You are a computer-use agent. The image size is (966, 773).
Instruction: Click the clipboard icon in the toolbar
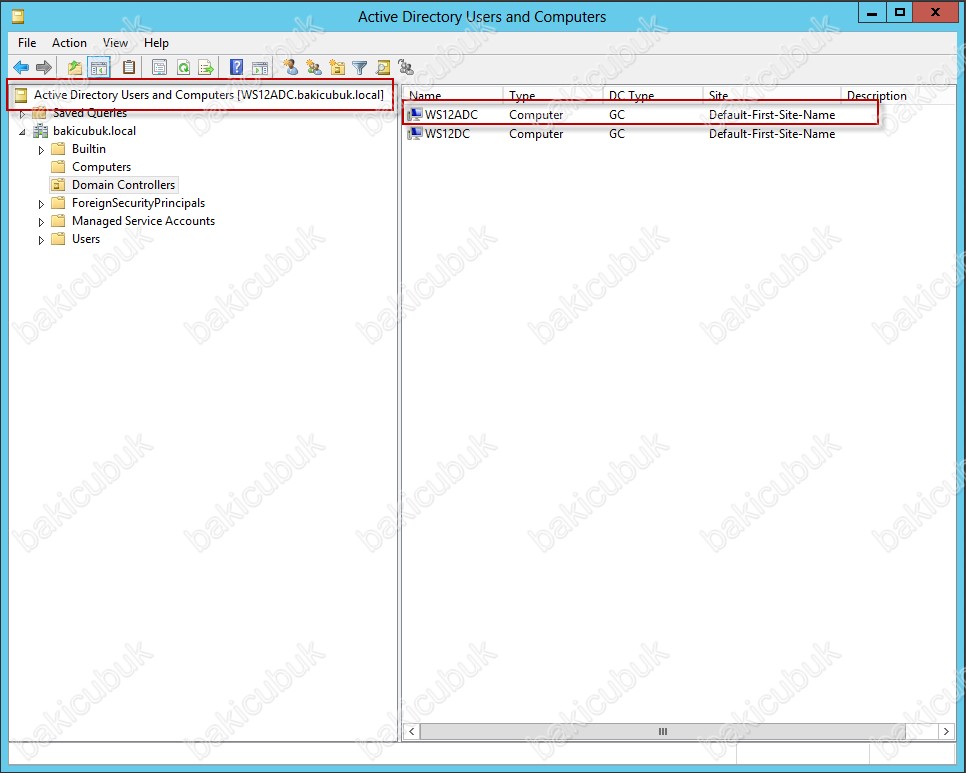pyautogui.click(x=129, y=67)
